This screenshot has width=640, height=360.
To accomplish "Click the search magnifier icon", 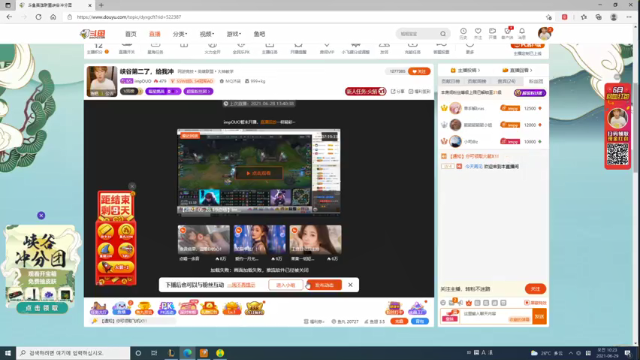I will tap(443, 34).
